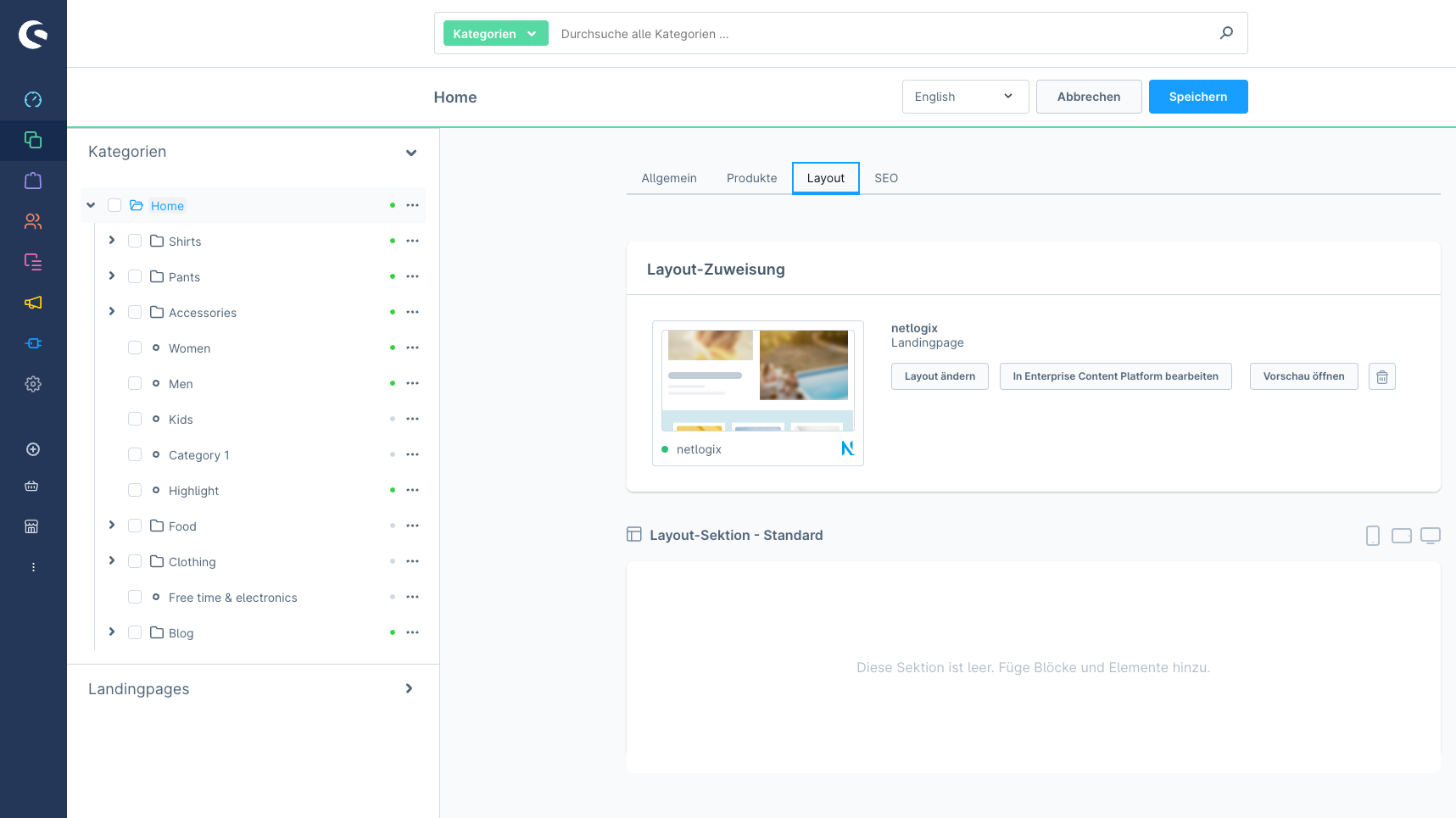Open context menu dots for Blog
This screenshot has height=818, width=1456.
pos(413,632)
